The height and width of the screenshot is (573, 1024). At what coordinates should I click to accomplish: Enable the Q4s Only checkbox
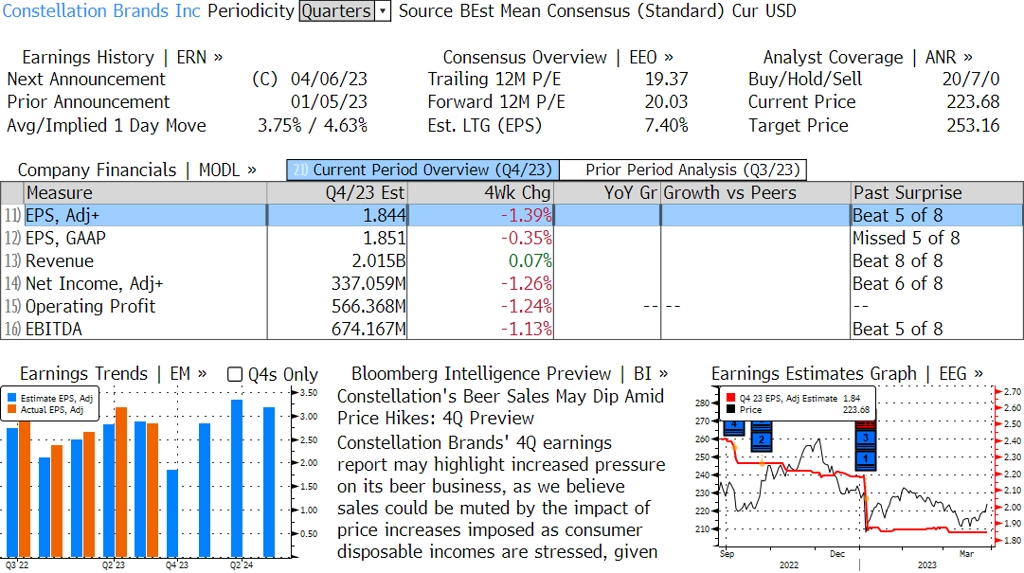click(234, 374)
